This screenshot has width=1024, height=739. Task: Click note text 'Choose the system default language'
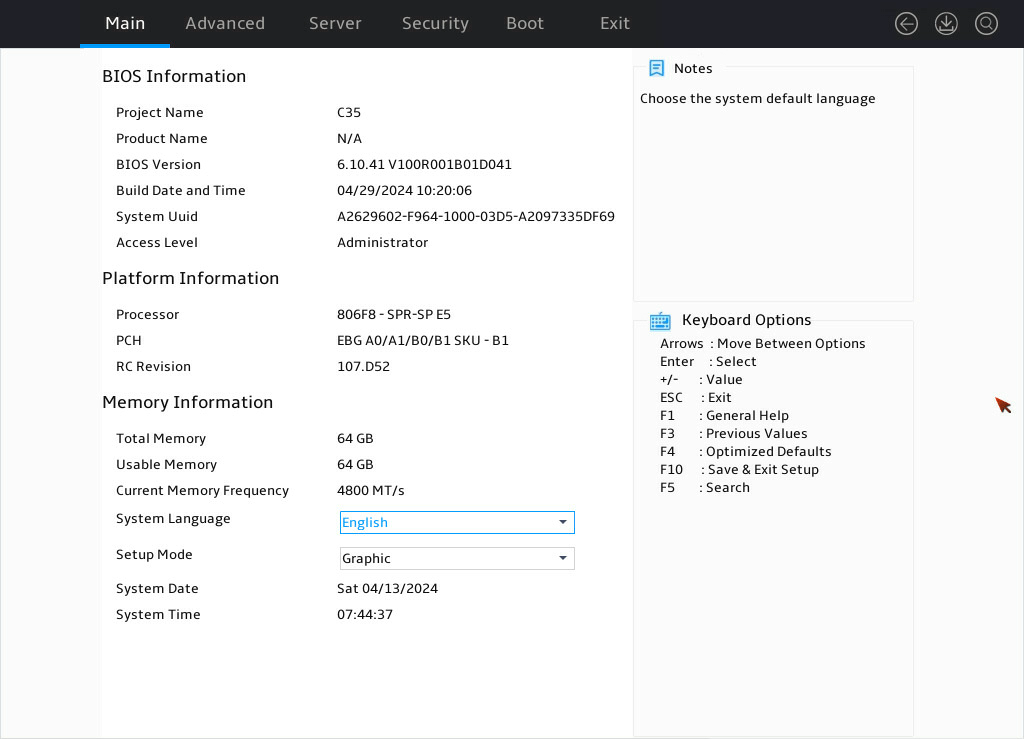(758, 99)
